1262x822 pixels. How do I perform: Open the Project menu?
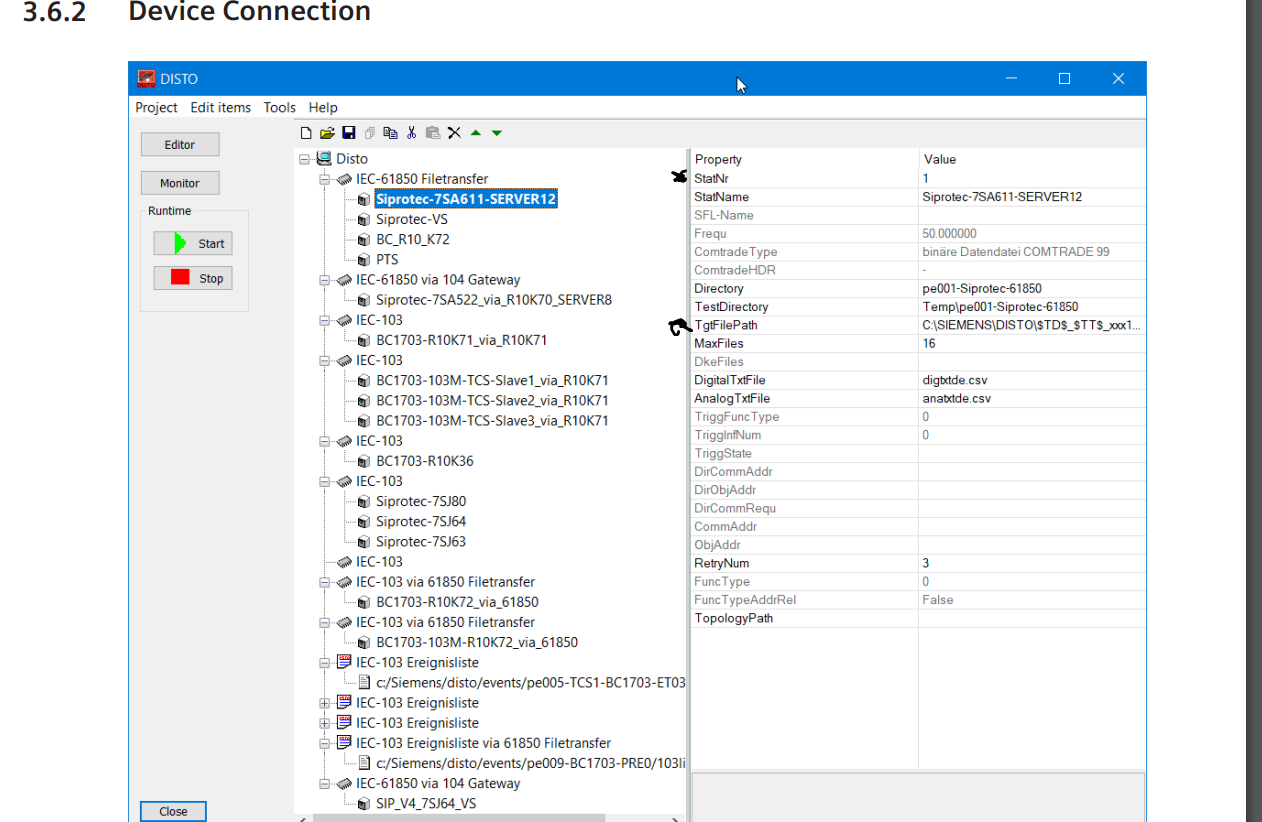point(156,107)
